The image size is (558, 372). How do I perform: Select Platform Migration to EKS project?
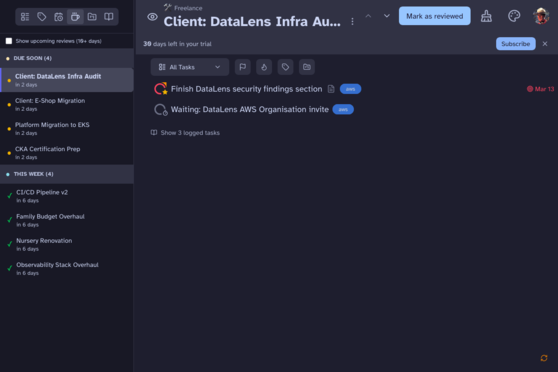67,129
